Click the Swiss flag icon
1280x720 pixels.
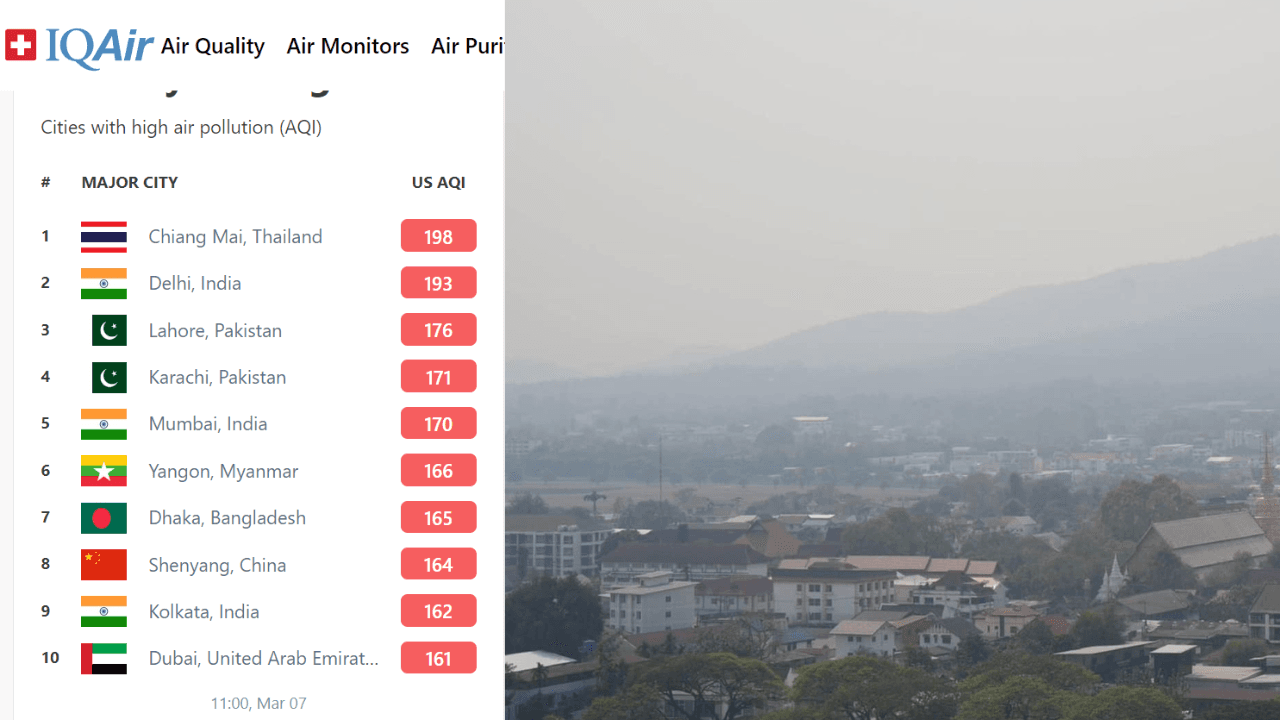(x=20, y=45)
